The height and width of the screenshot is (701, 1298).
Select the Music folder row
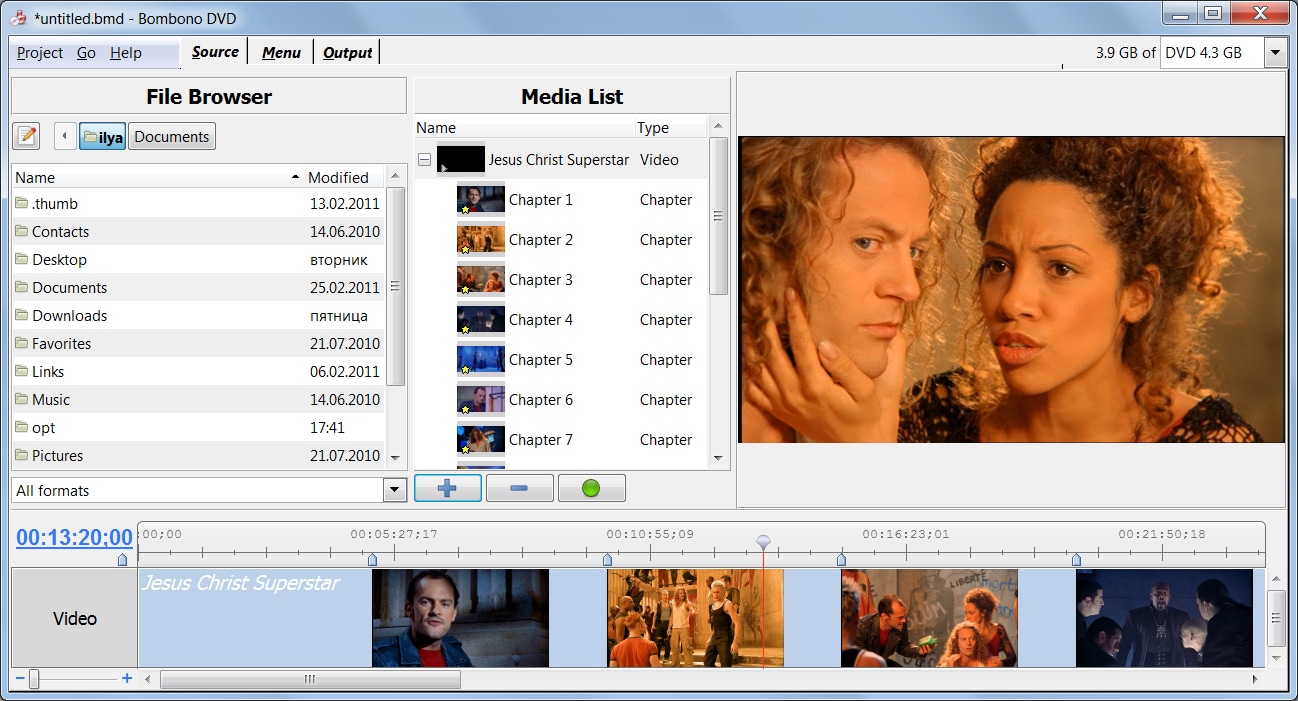(198, 399)
